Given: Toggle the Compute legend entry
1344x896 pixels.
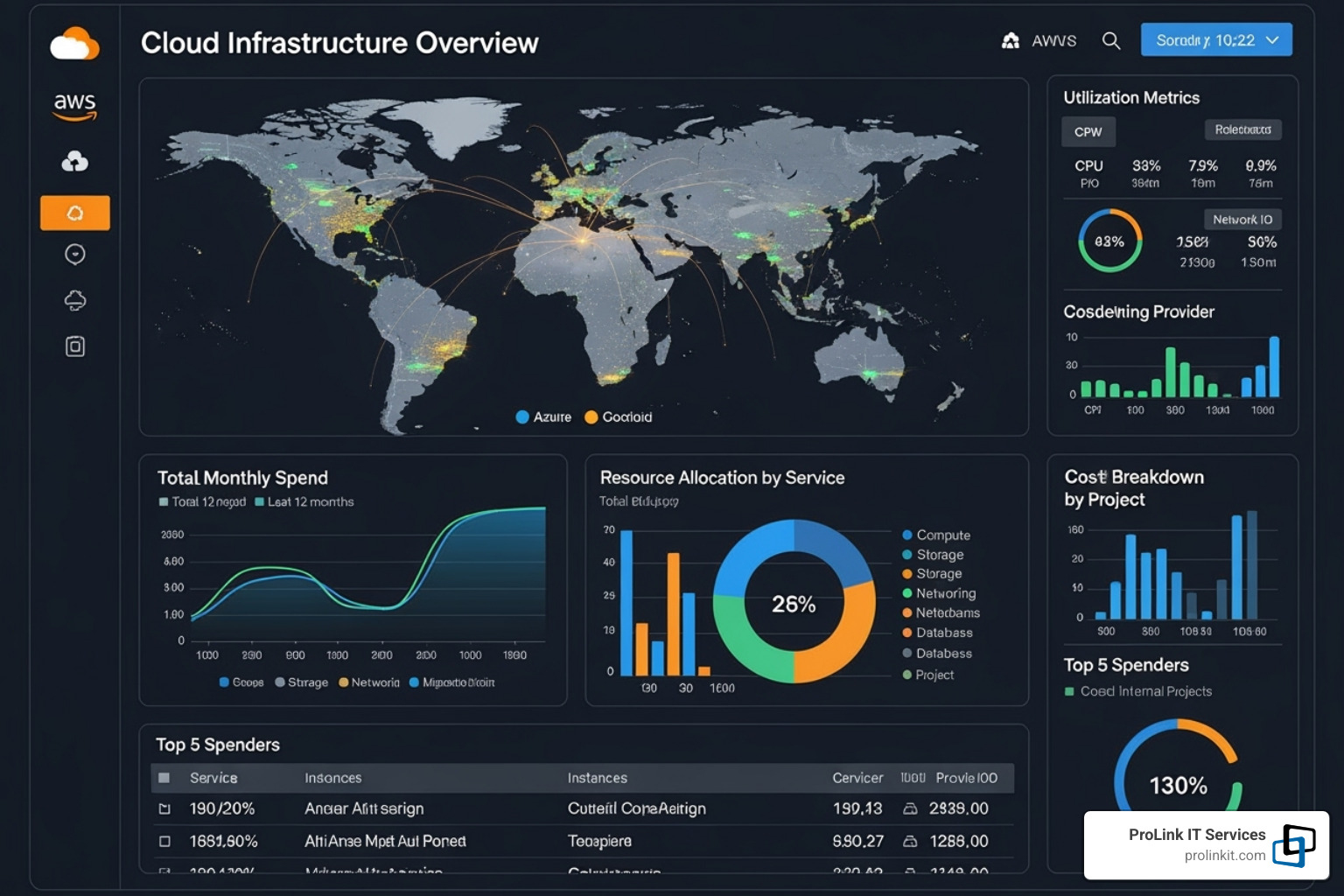Looking at the screenshot, I should pyautogui.click(x=936, y=535).
